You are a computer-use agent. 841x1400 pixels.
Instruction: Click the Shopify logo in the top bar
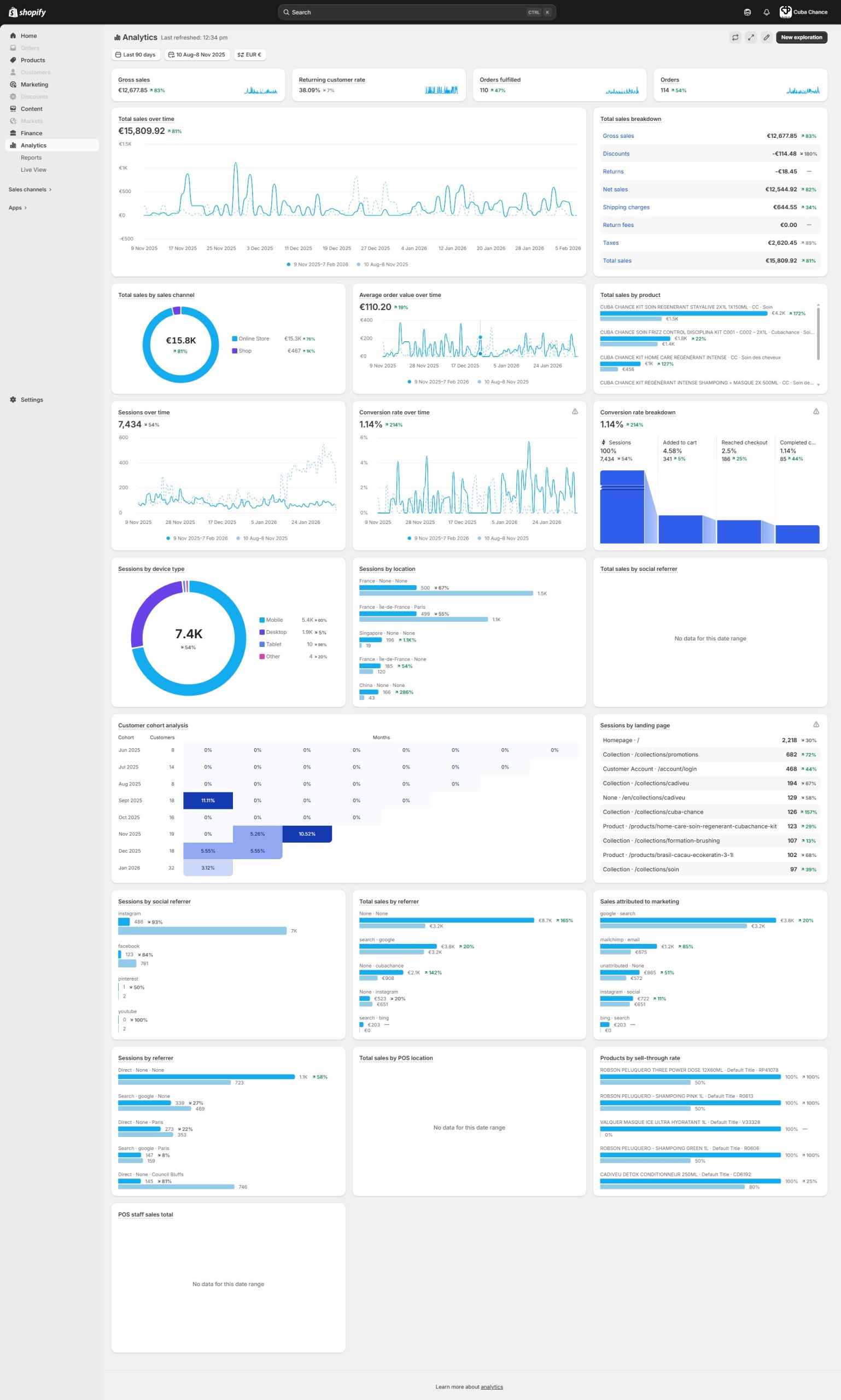pos(27,12)
